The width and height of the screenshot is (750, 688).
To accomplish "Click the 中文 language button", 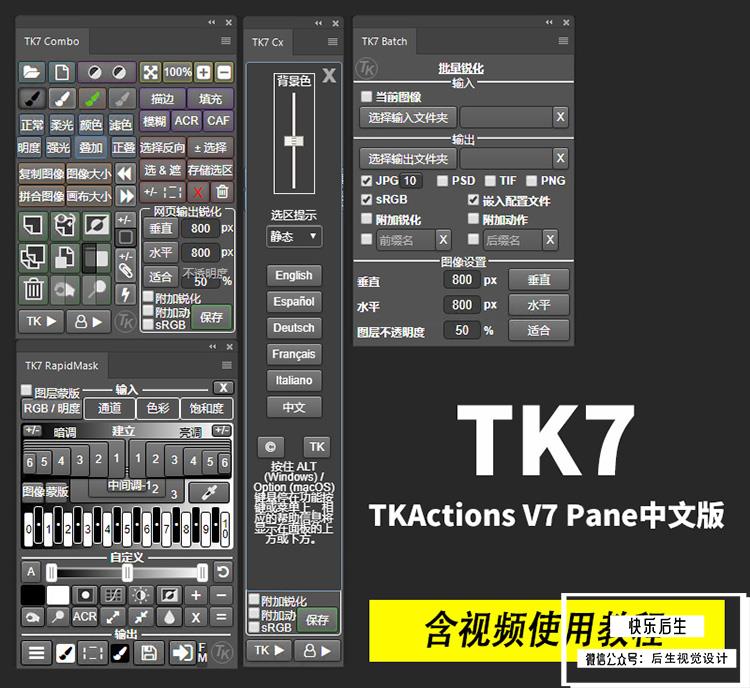I will point(294,407).
